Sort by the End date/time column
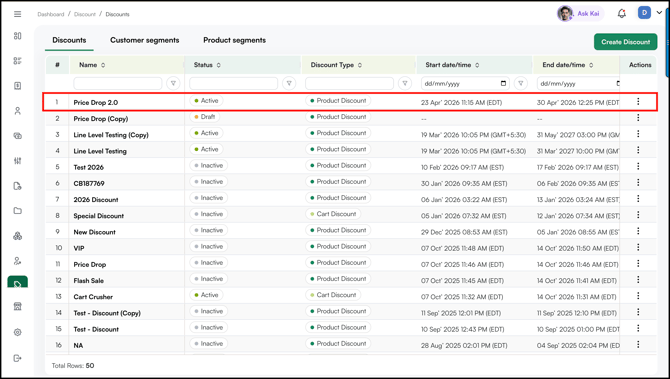 pyautogui.click(x=591, y=65)
